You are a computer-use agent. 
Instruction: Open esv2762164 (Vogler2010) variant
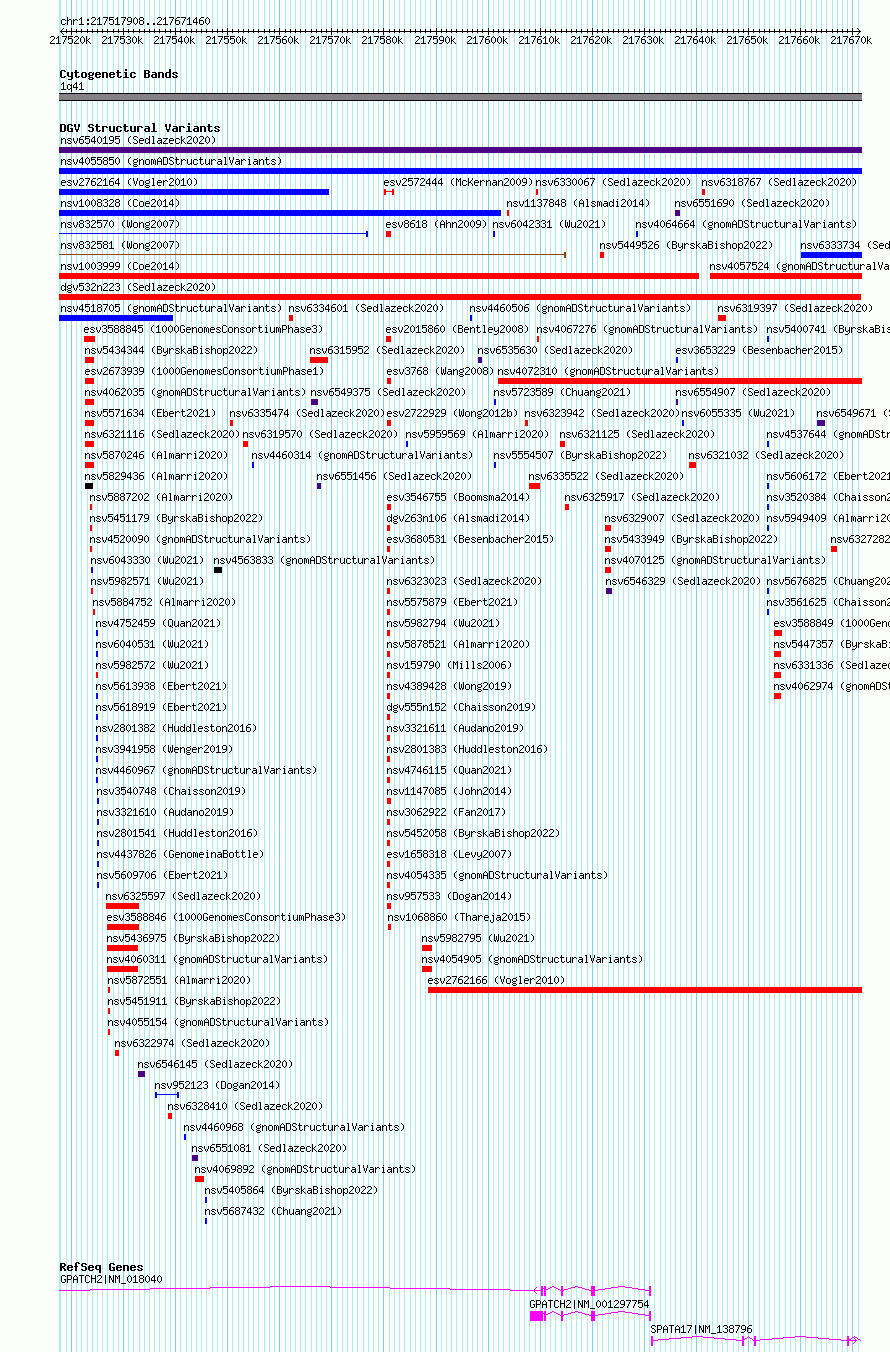[x=129, y=182]
